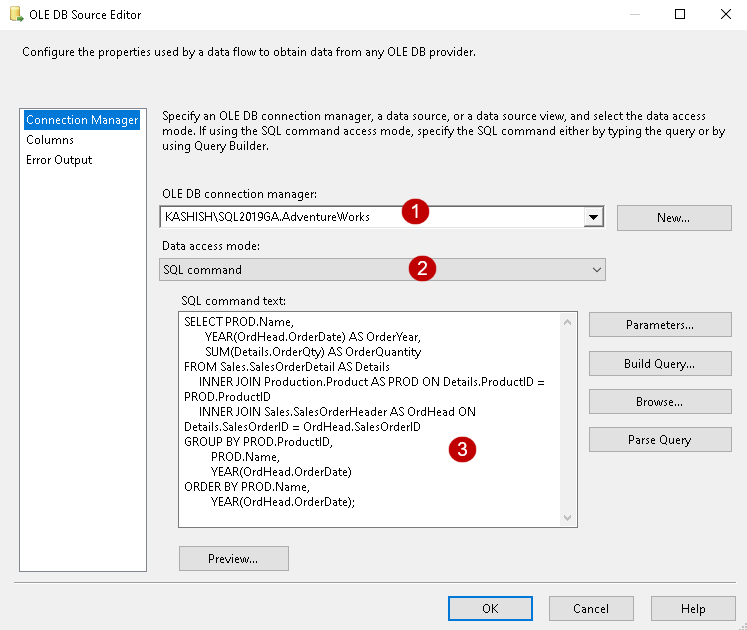Expand the Data access mode dropdown
Viewport: 747px width, 630px height.
(x=596, y=270)
